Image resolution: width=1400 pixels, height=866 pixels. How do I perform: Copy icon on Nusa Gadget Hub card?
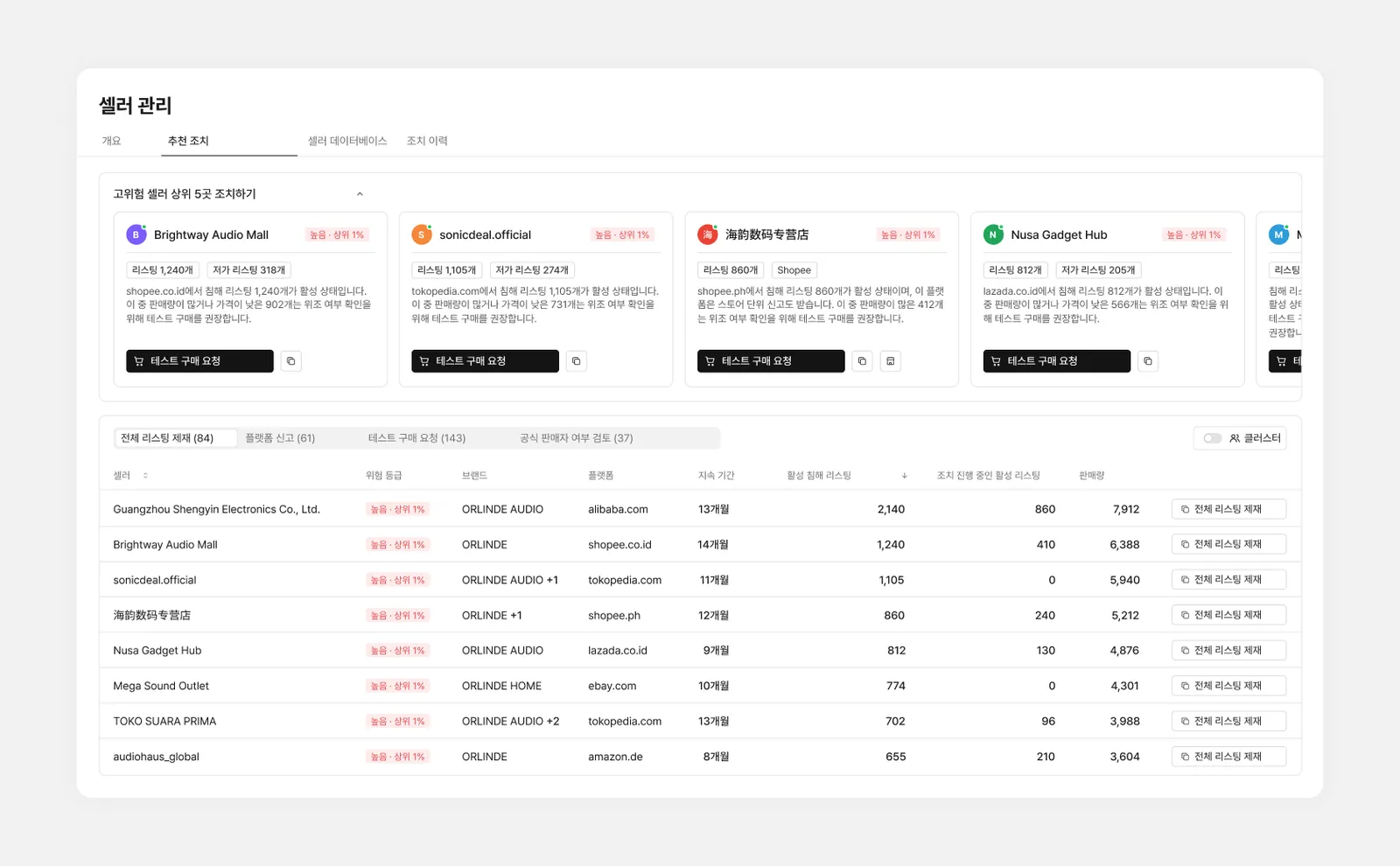(1147, 361)
